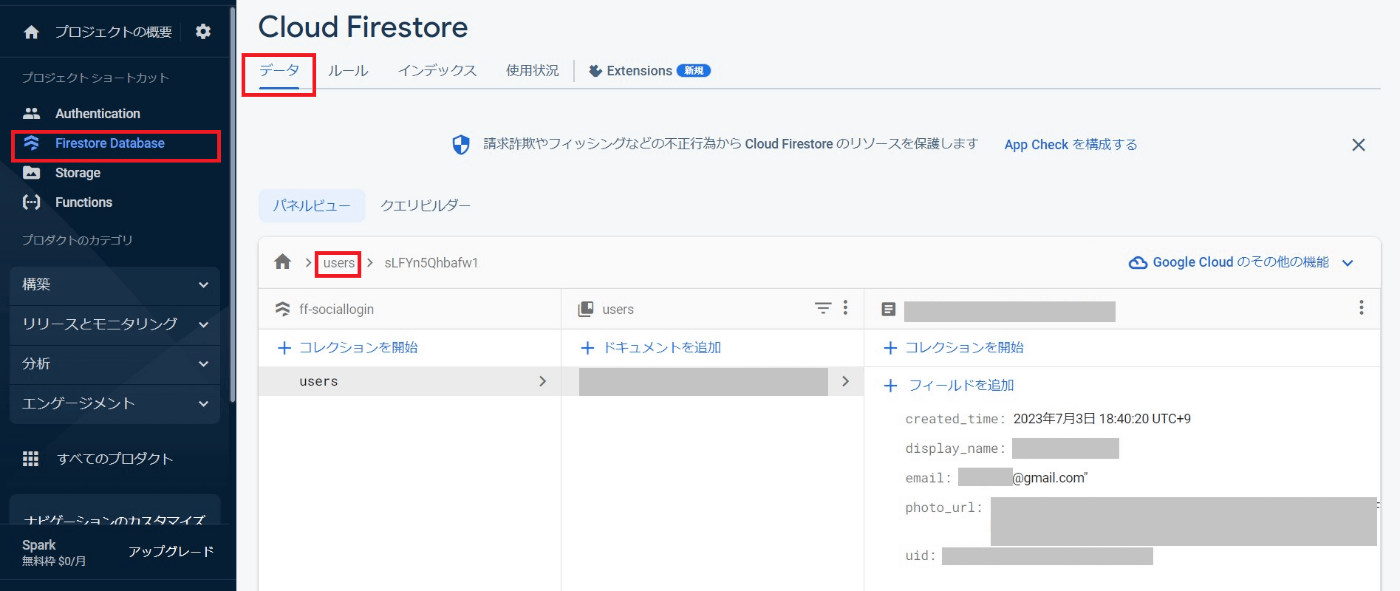
Task: Click コレクションを開始 in document panel
Action: tap(954, 348)
